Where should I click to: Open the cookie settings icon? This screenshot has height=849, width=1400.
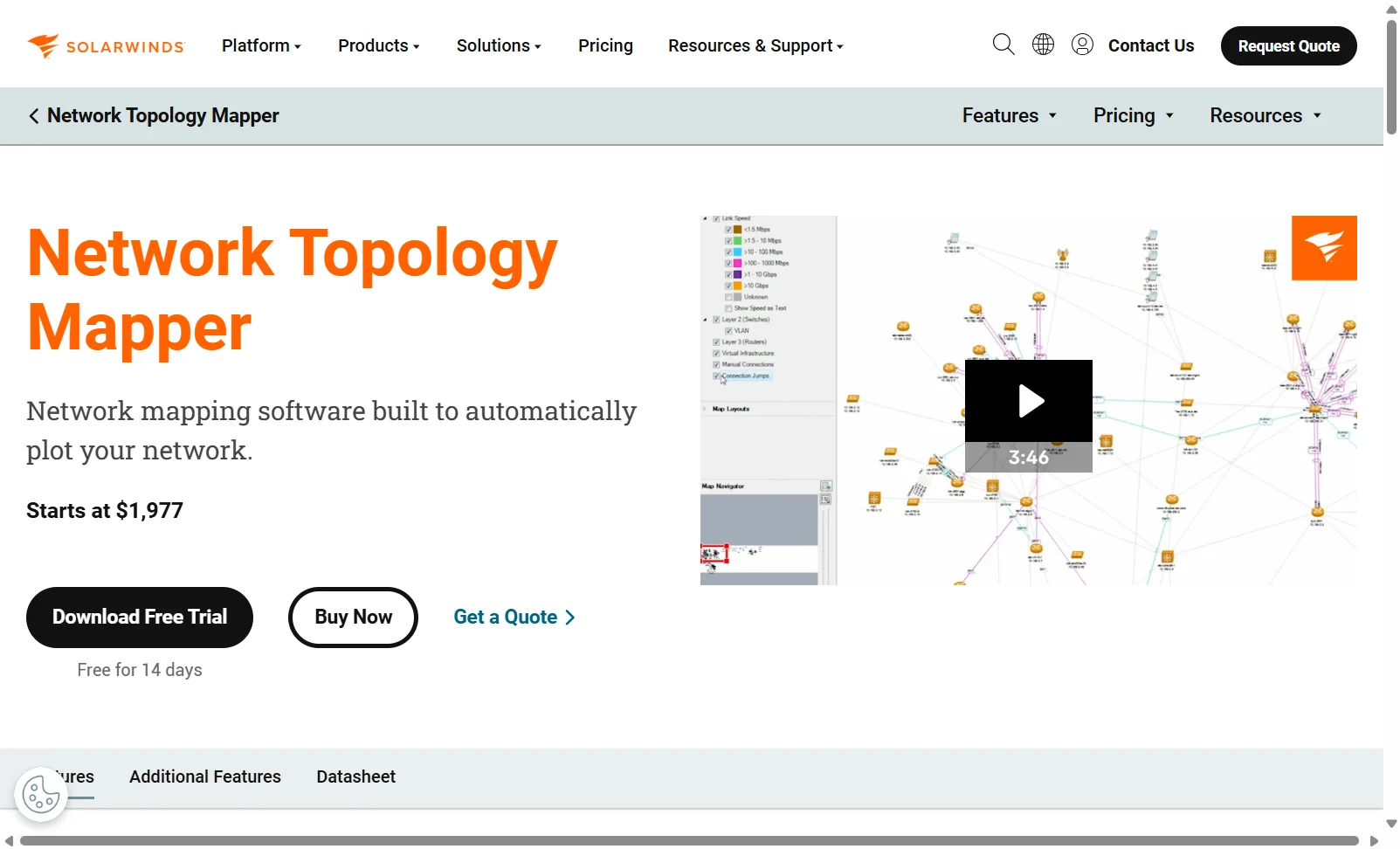point(41,795)
